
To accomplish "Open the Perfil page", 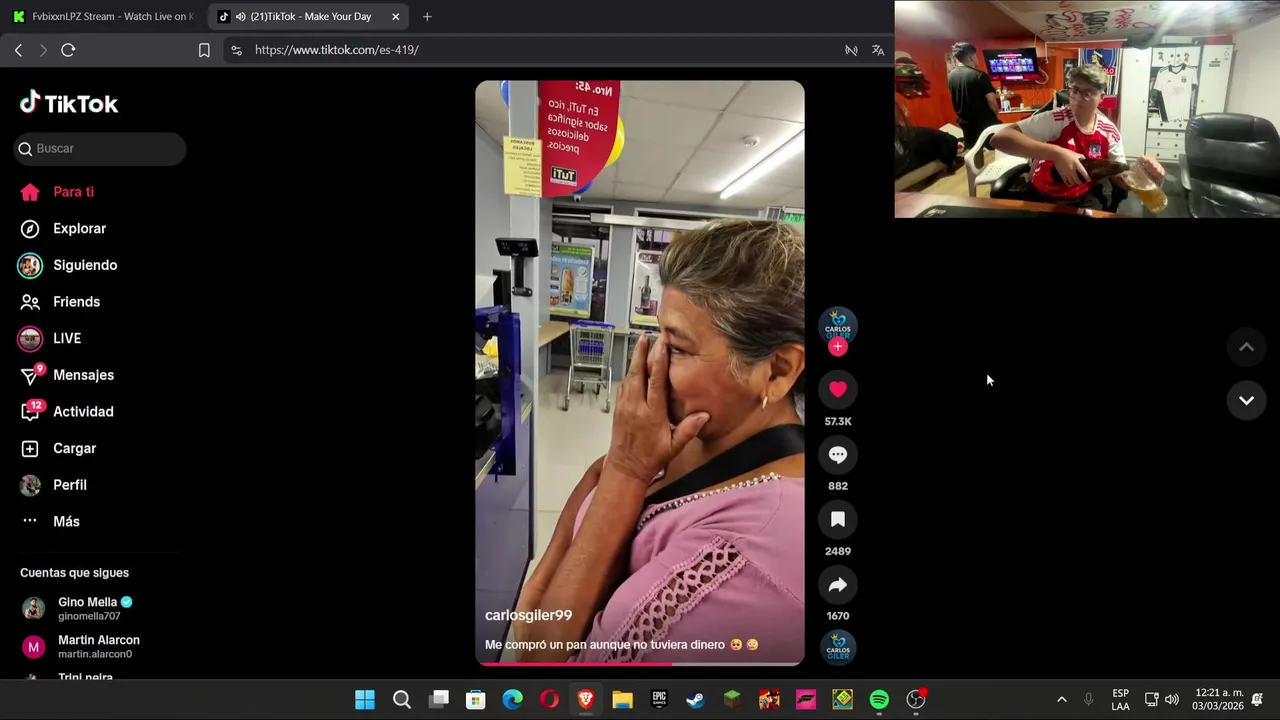I will pyautogui.click(x=53, y=485).
